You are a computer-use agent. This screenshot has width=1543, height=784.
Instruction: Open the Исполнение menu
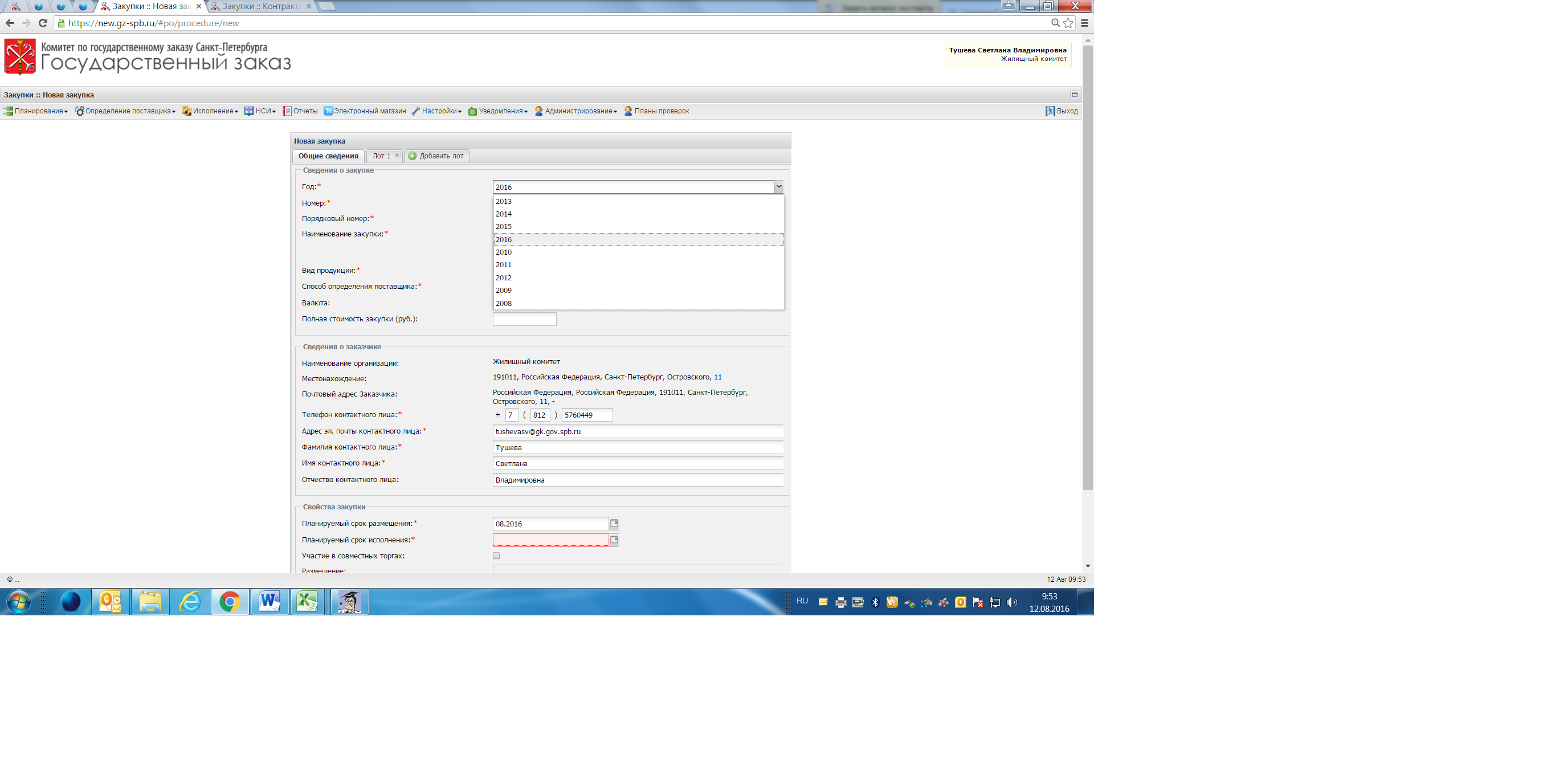pos(210,111)
